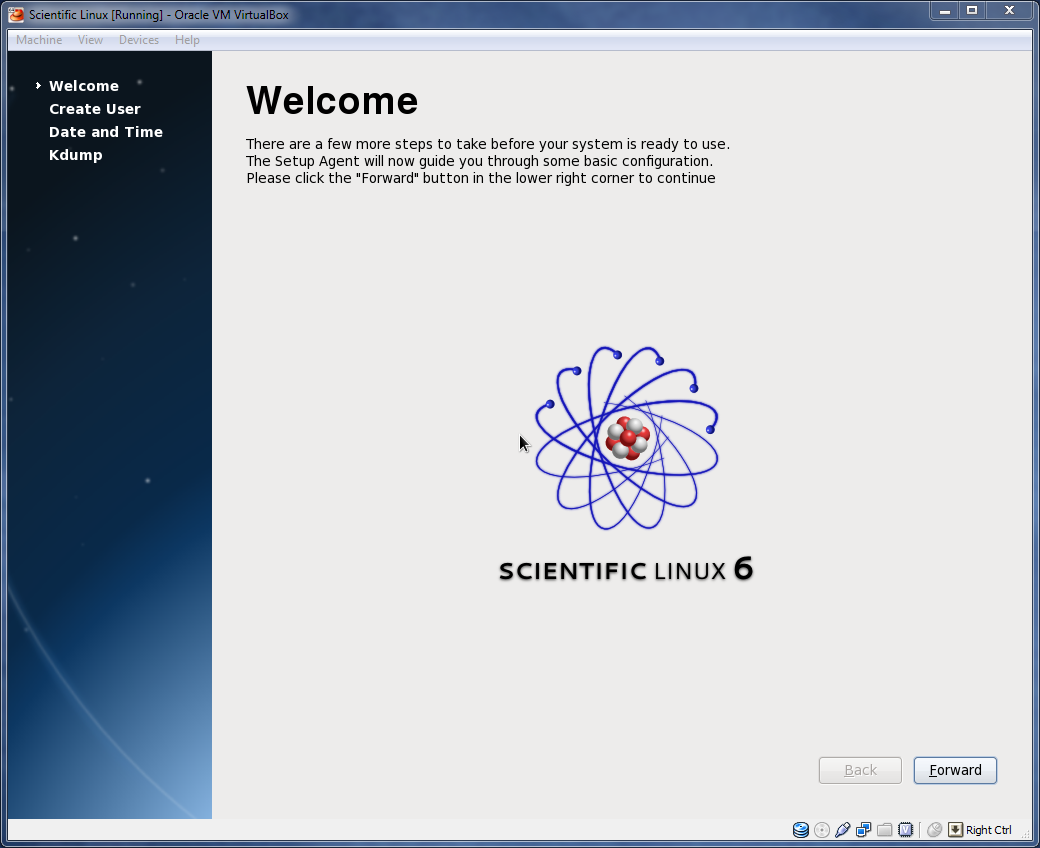Maximize the VirtualBox window
Image resolution: width=1040 pixels, height=848 pixels.
click(x=972, y=11)
